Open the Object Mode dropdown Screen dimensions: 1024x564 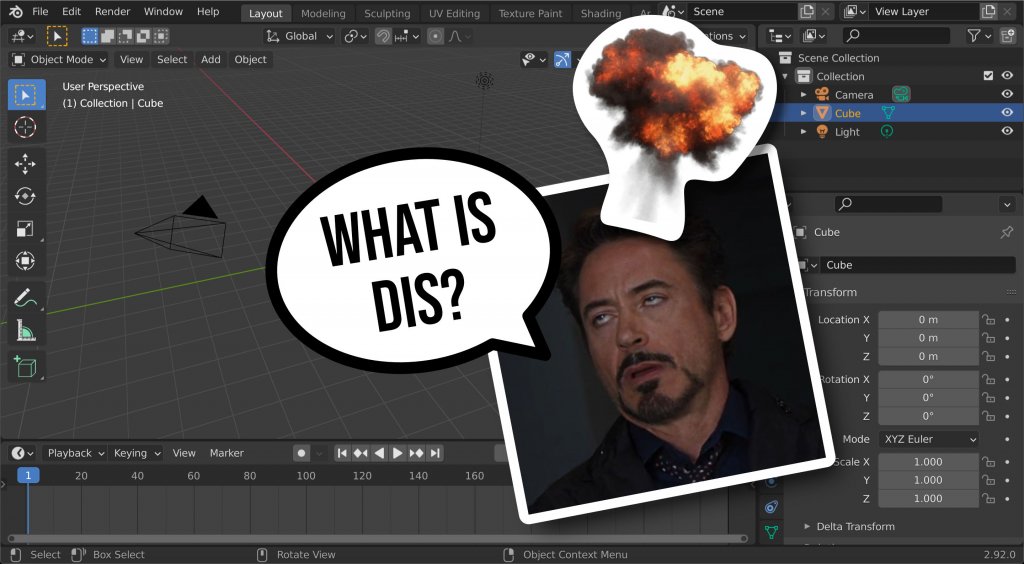click(x=60, y=59)
